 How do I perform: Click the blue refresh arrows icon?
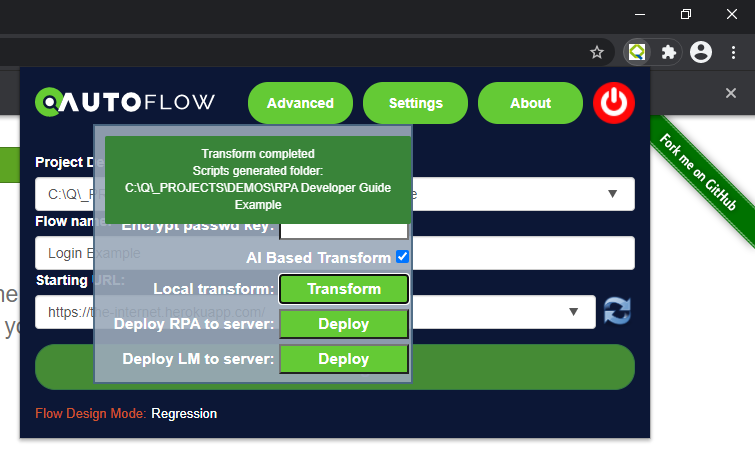(x=617, y=311)
